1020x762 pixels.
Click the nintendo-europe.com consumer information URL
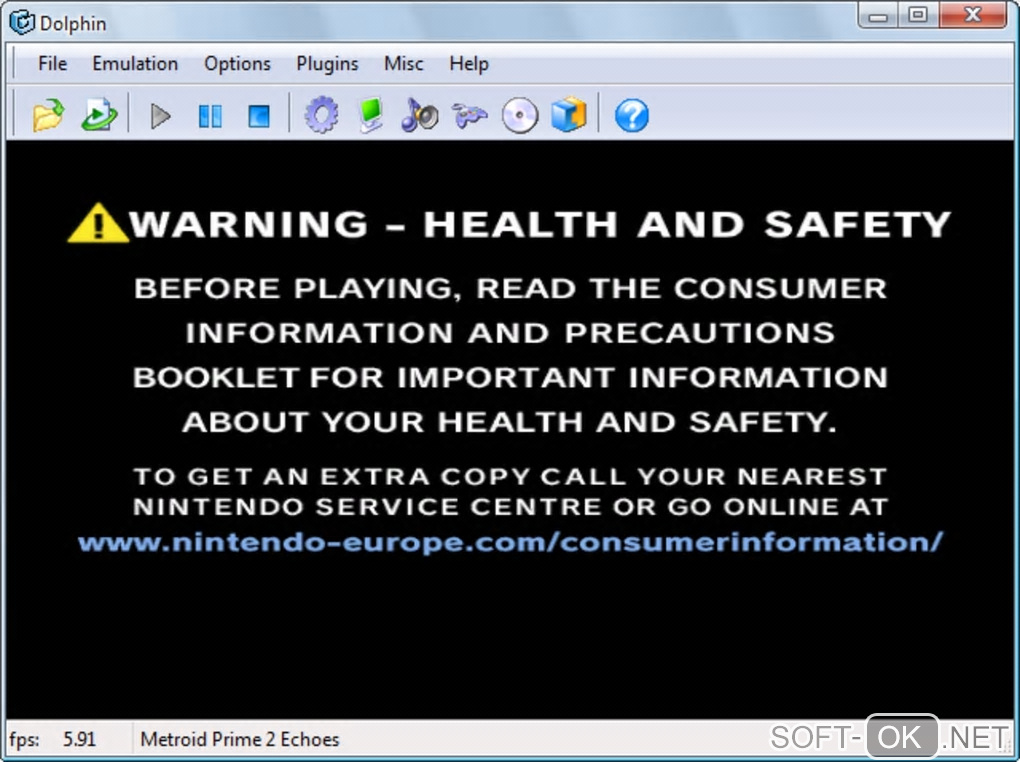click(510, 542)
